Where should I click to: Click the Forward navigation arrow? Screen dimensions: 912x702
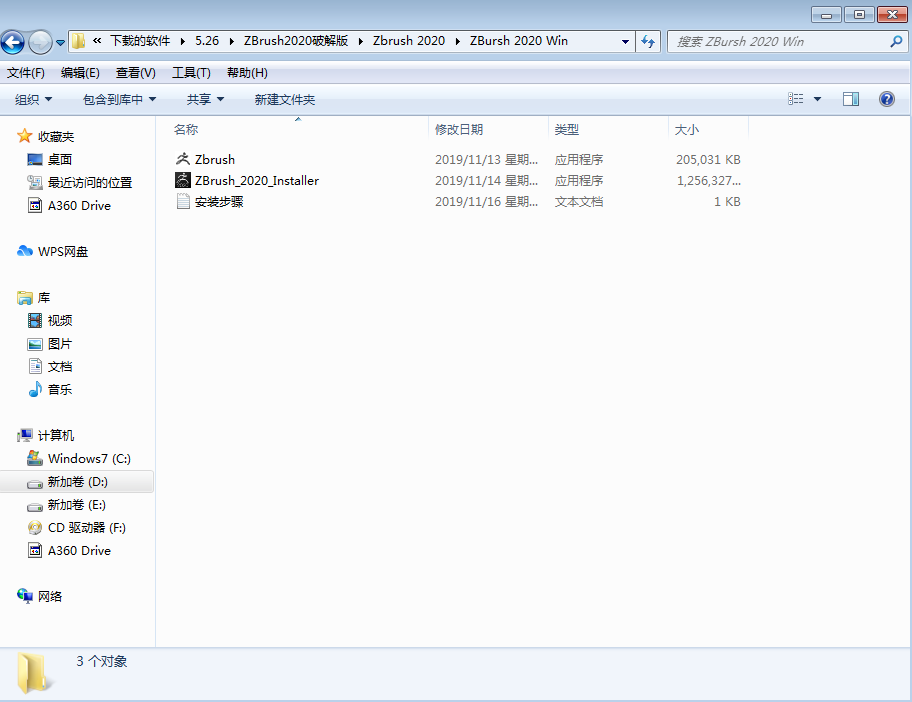pos(40,42)
